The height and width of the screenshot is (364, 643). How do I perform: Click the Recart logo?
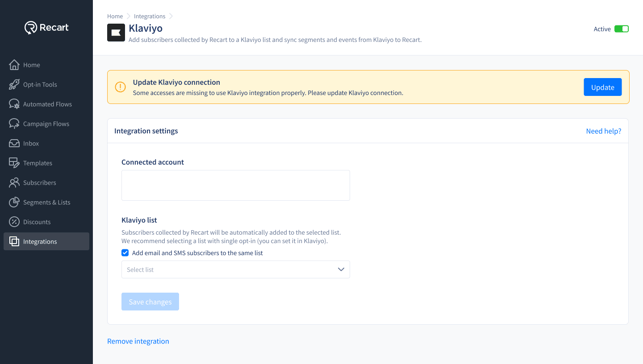pos(46,27)
